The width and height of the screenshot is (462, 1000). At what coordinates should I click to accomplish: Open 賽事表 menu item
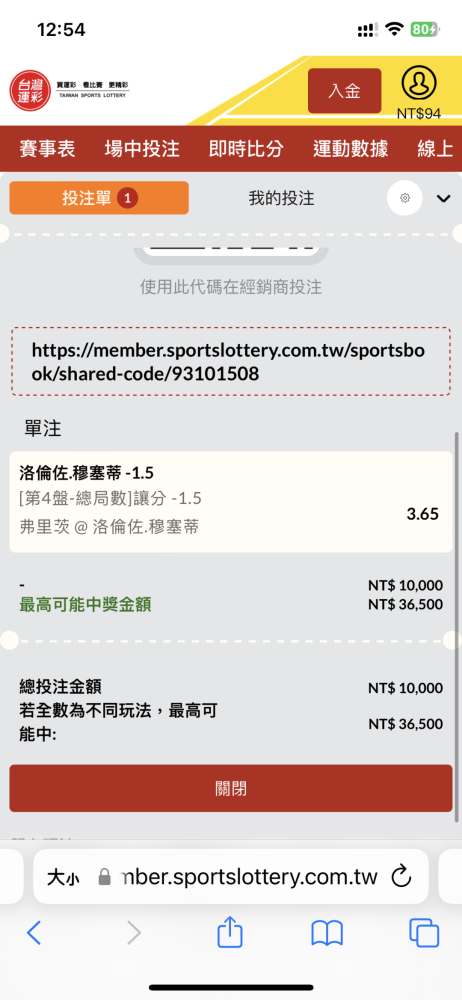point(47,149)
